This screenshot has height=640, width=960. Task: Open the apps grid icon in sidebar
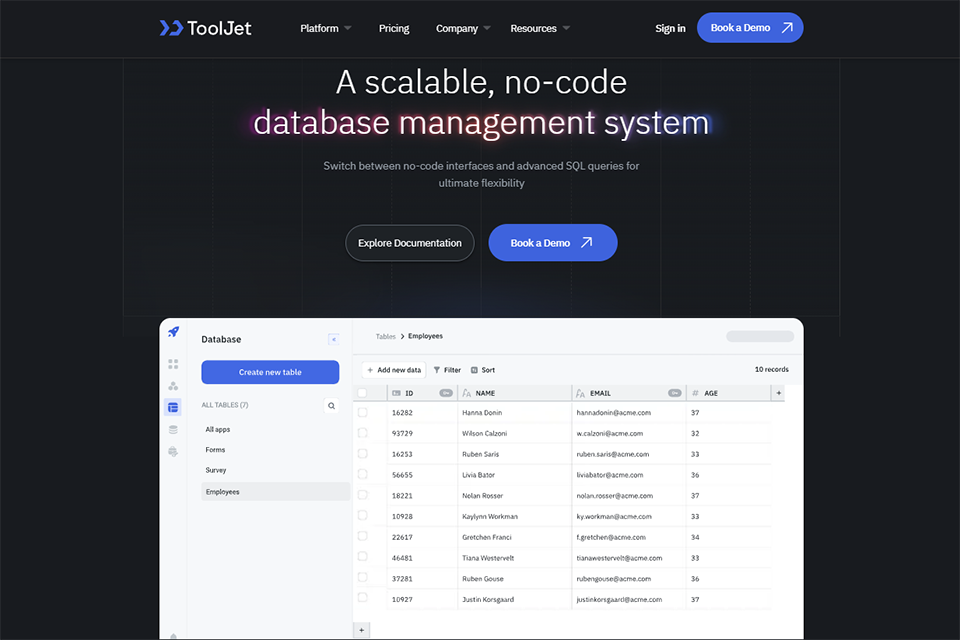click(173, 364)
